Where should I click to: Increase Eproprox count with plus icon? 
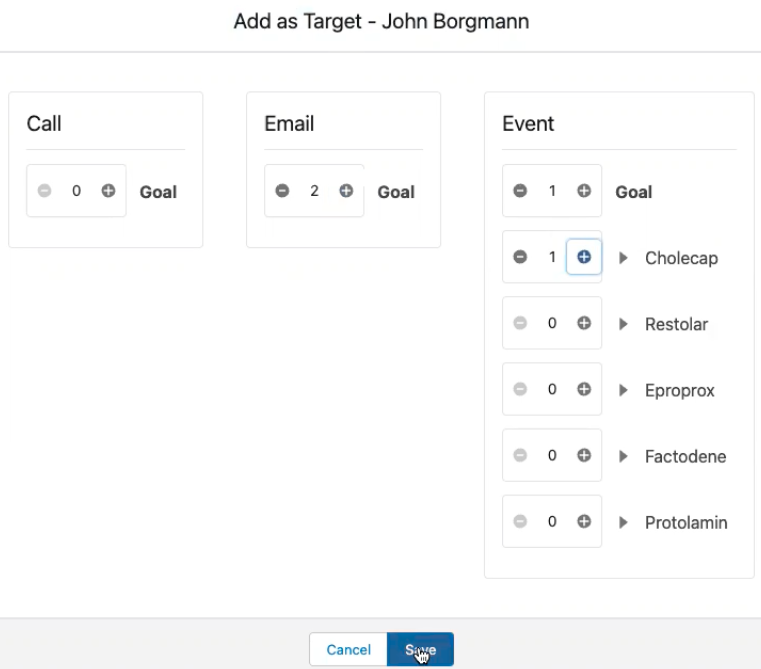pos(584,389)
